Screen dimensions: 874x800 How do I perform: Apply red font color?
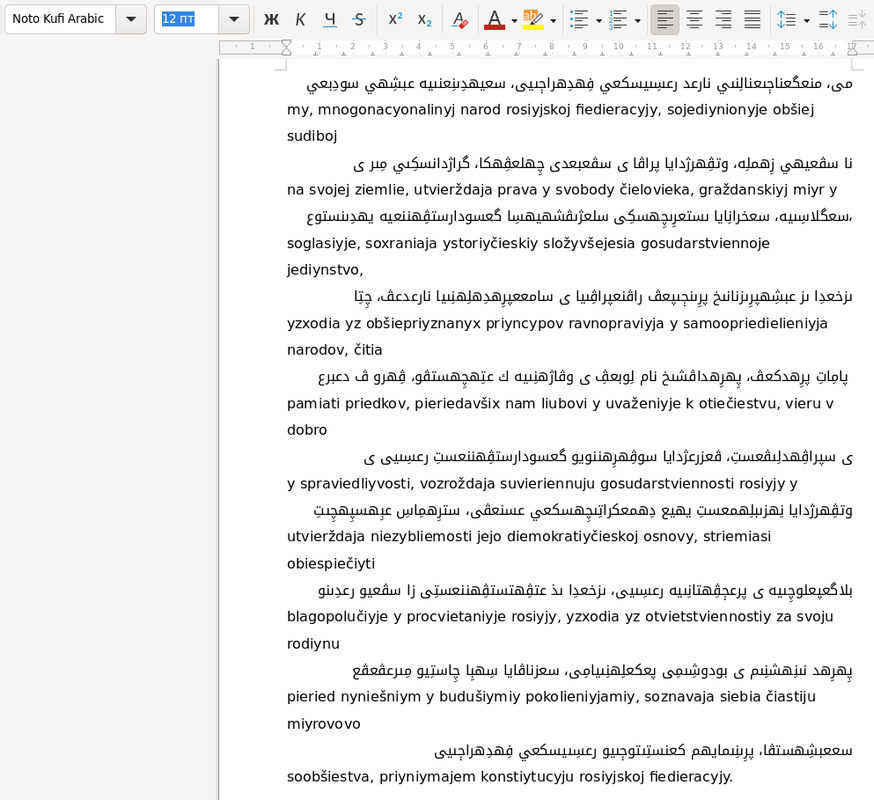494,20
